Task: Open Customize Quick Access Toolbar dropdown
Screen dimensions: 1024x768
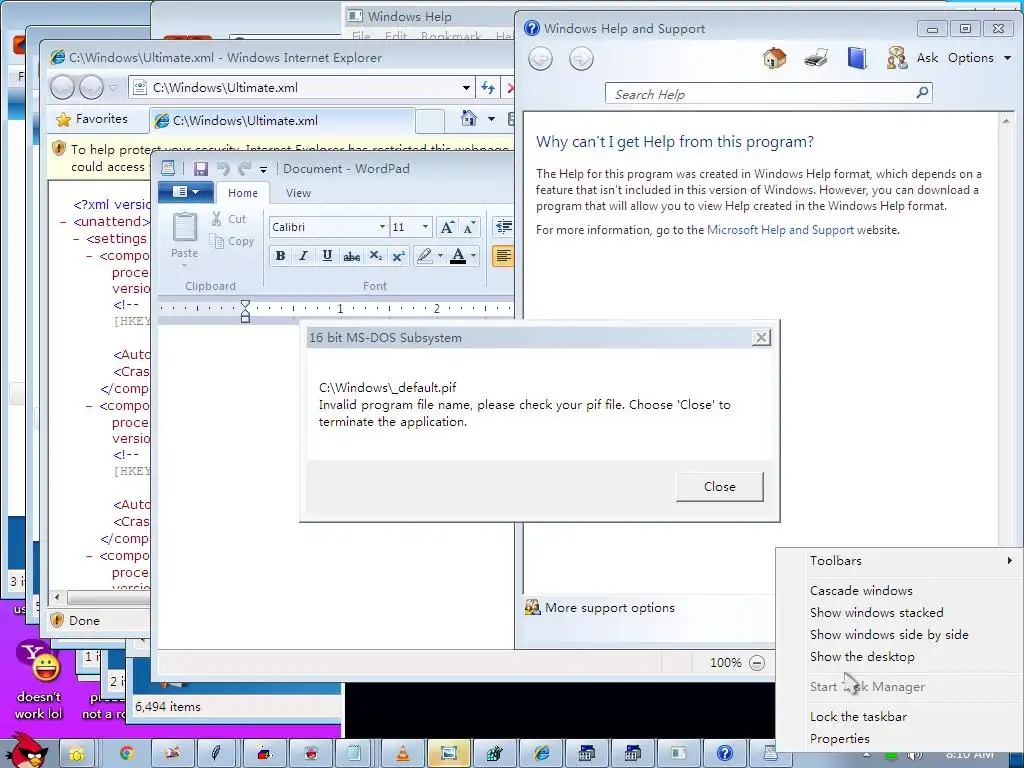Action: [x=263, y=169]
